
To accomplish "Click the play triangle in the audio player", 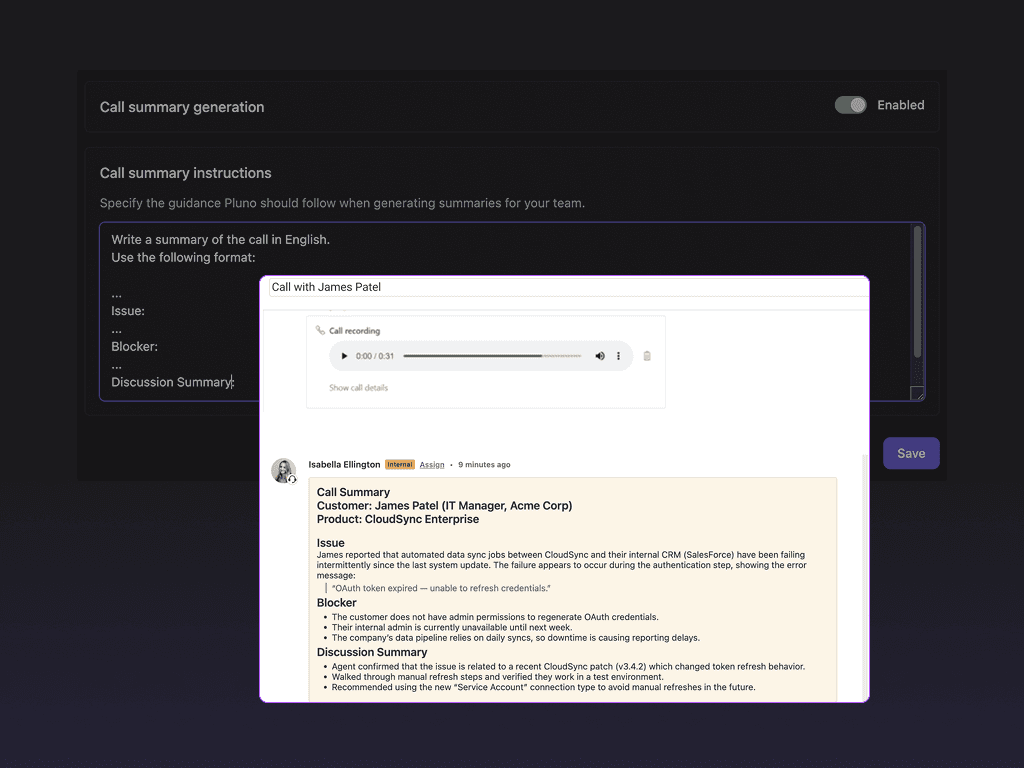I will (344, 356).
